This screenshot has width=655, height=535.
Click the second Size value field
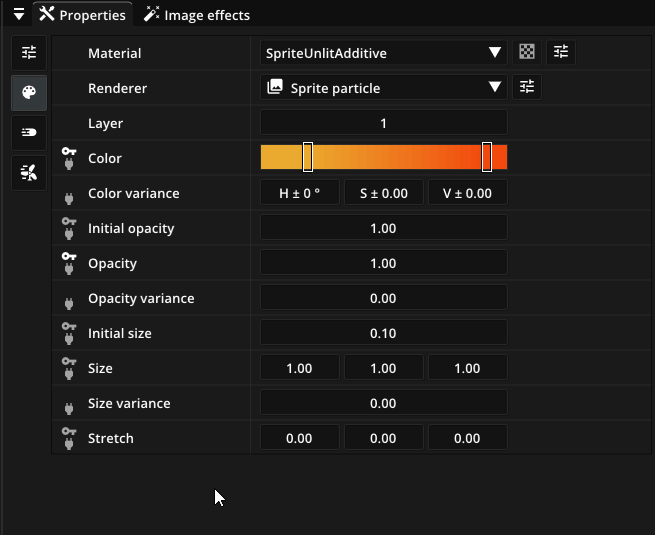pos(383,368)
